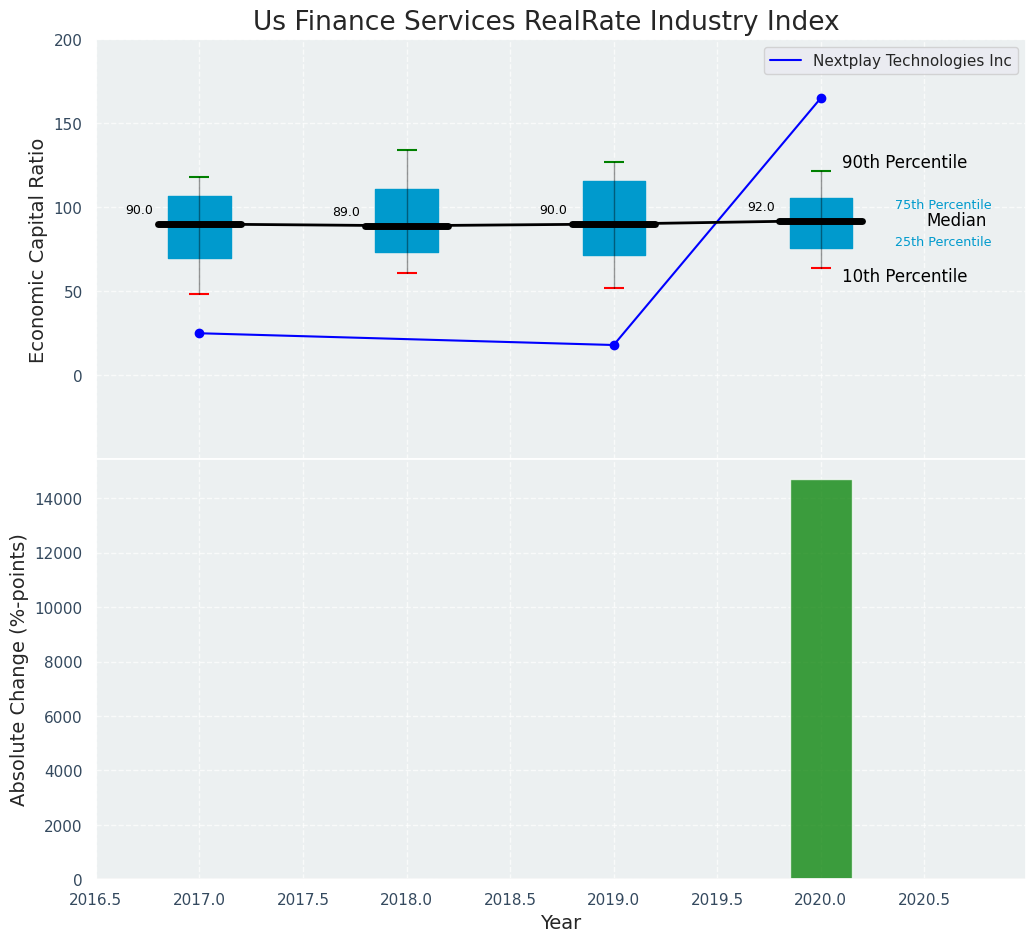The image size is (1035, 942).
Task: Click the green 2020 absolute change bar
Action: point(821,679)
